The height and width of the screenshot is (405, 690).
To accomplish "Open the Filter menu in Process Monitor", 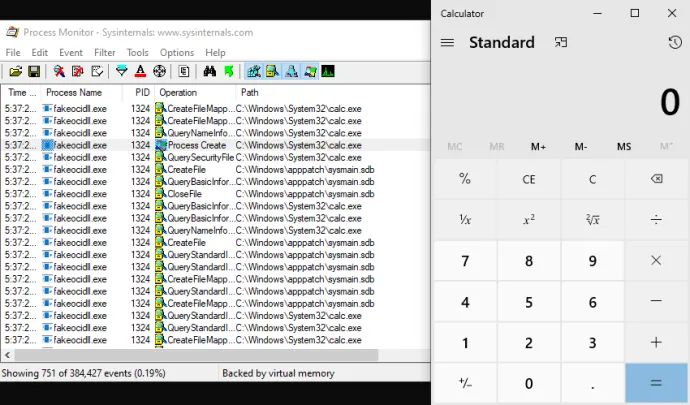I will 104,52.
